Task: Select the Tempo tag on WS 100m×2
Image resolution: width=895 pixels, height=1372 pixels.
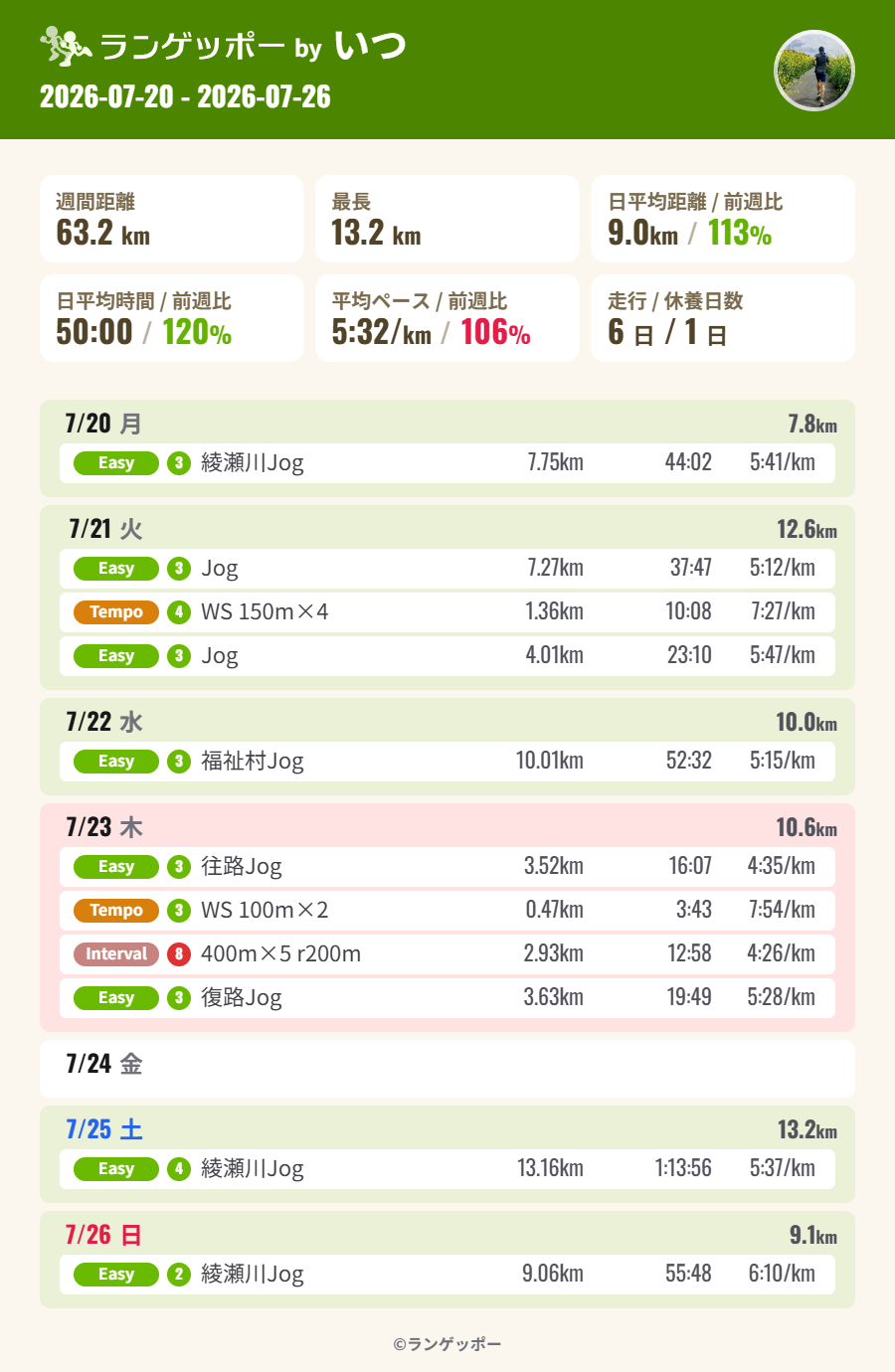Action: (x=116, y=911)
